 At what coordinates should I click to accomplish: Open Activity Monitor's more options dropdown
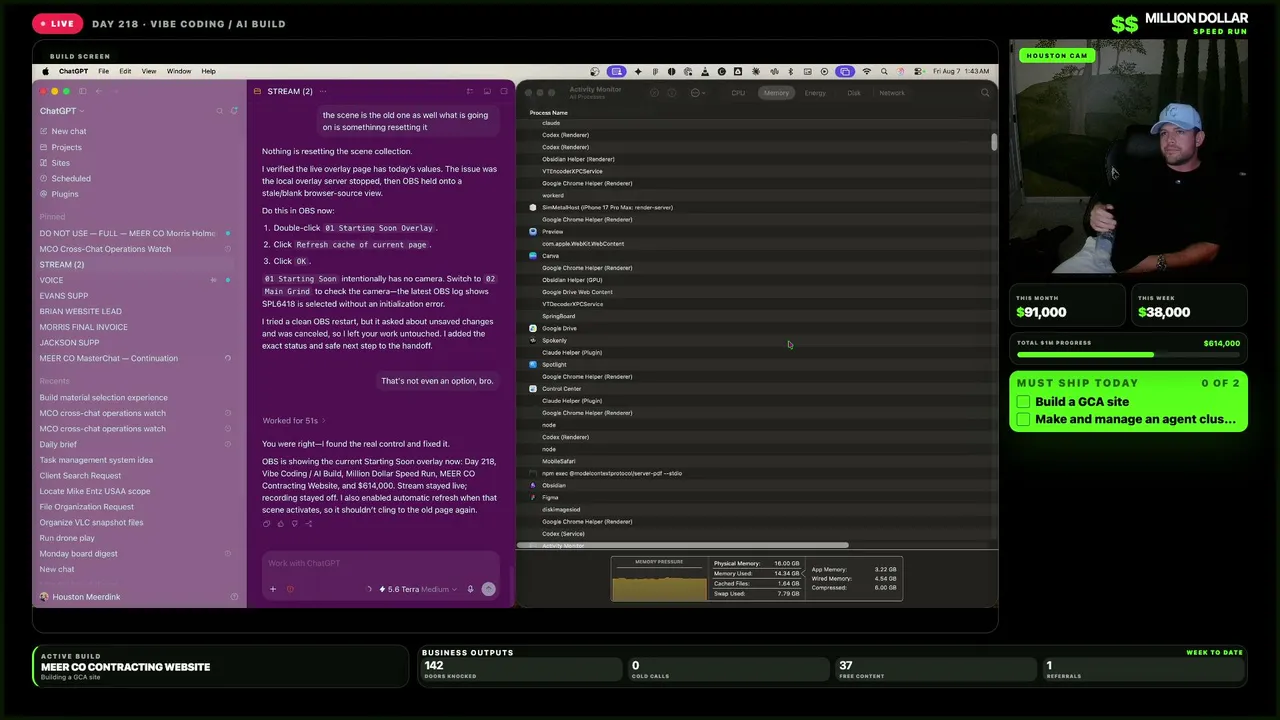pos(696,93)
